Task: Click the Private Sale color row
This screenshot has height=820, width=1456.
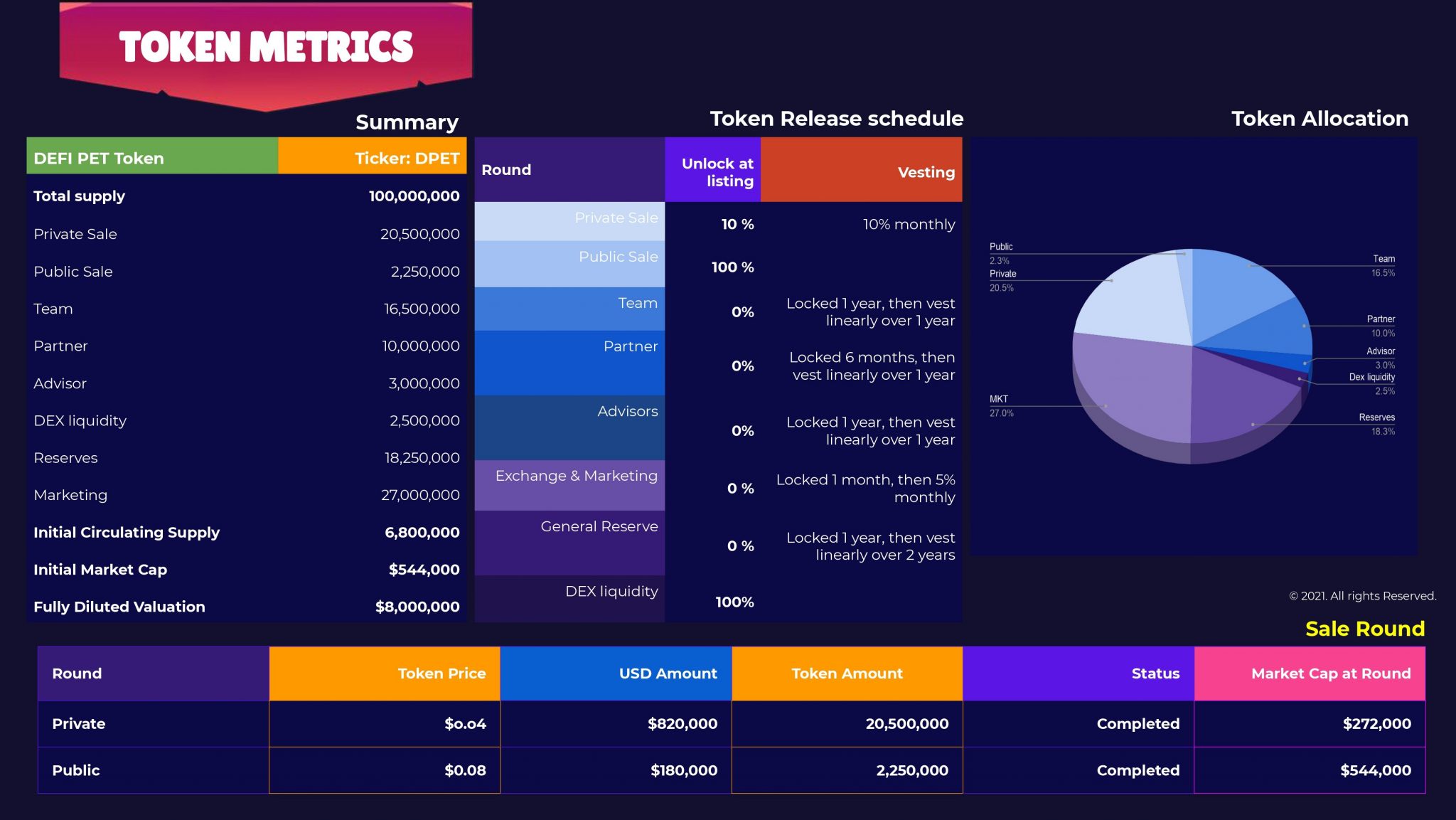Action: point(569,221)
